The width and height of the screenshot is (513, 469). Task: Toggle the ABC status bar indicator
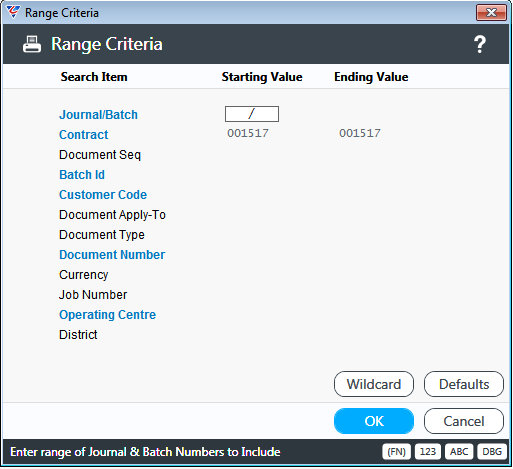point(459,452)
